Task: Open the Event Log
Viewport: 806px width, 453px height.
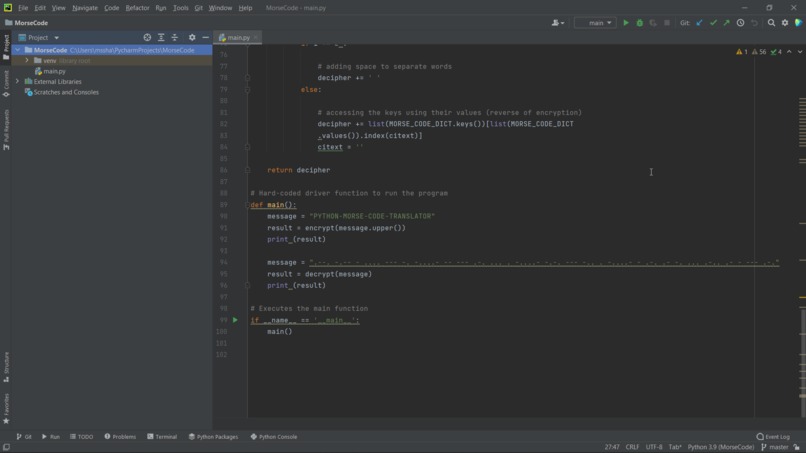Action: point(773,437)
